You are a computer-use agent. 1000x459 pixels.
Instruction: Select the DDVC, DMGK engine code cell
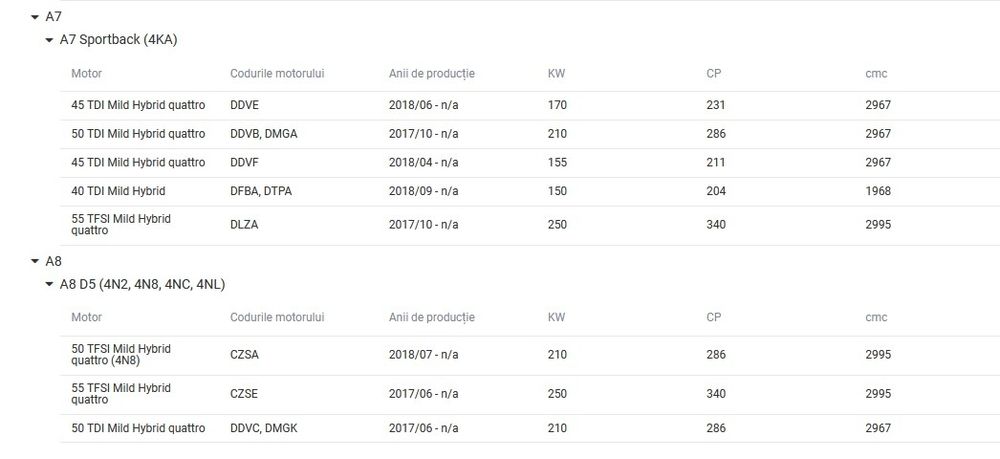point(263,428)
